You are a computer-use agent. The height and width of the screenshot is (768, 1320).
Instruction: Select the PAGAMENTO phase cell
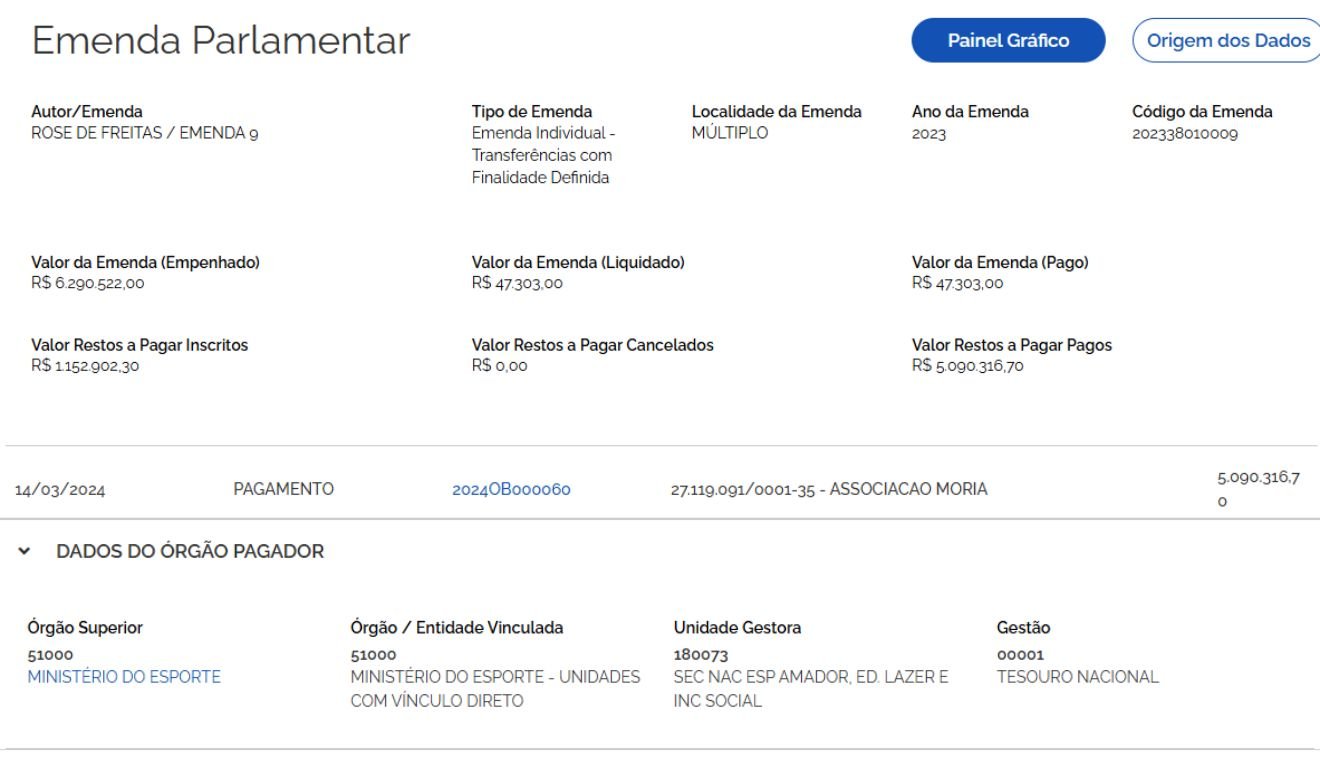tap(283, 490)
